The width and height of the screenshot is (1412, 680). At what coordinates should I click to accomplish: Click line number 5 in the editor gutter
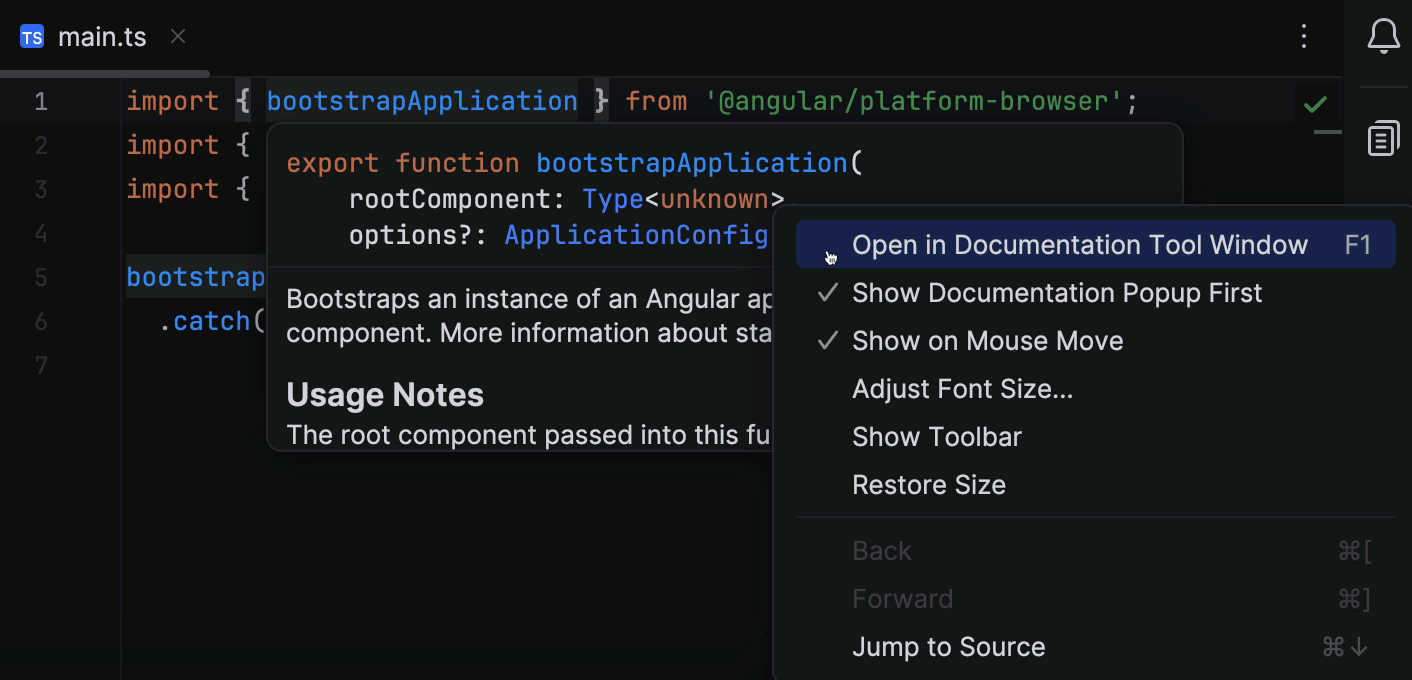coord(41,277)
